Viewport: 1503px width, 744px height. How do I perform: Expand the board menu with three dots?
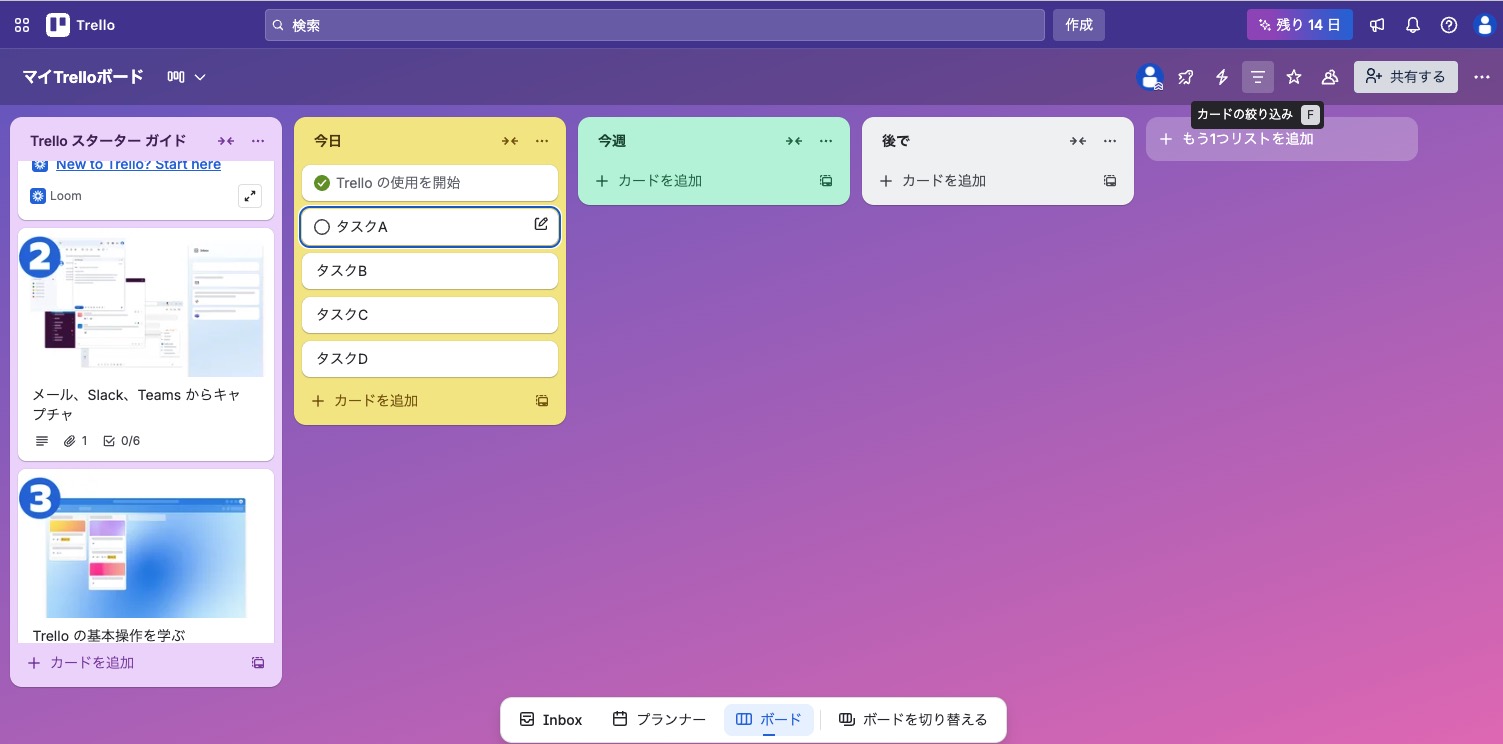(x=1481, y=77)
